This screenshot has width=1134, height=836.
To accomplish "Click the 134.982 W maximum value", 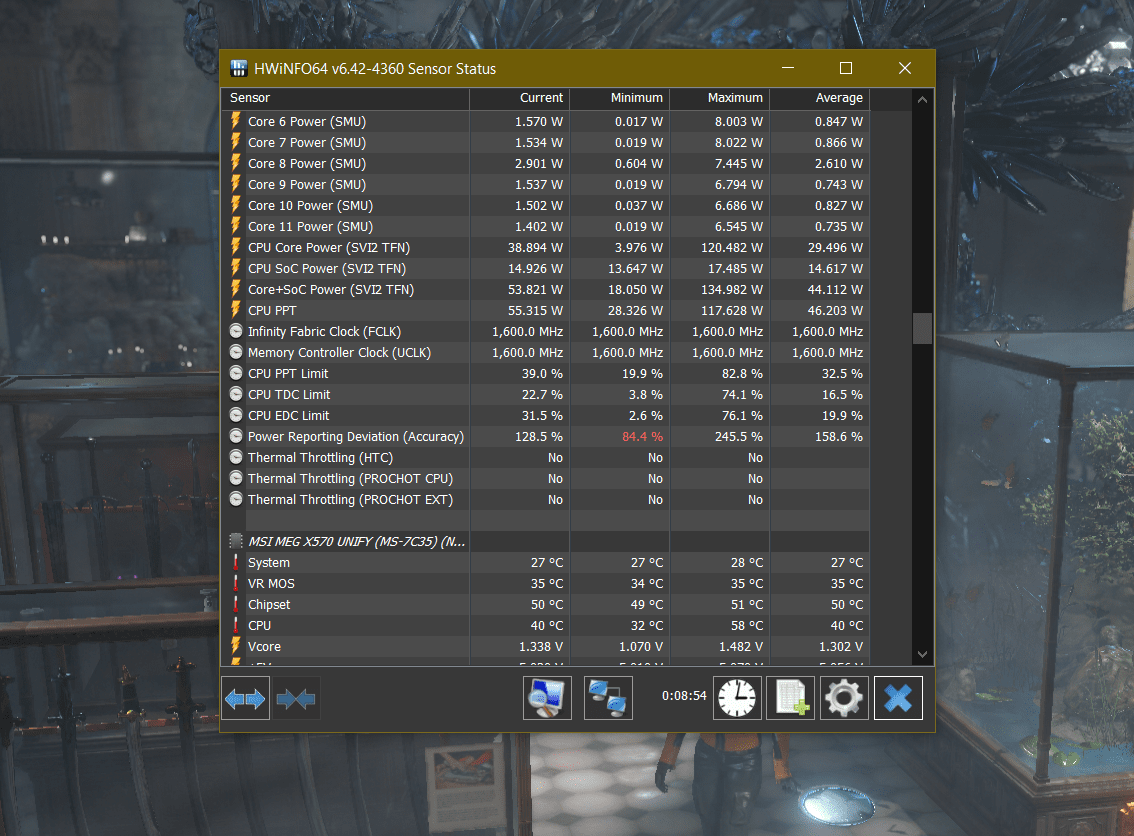I will (x=732, y=289).
